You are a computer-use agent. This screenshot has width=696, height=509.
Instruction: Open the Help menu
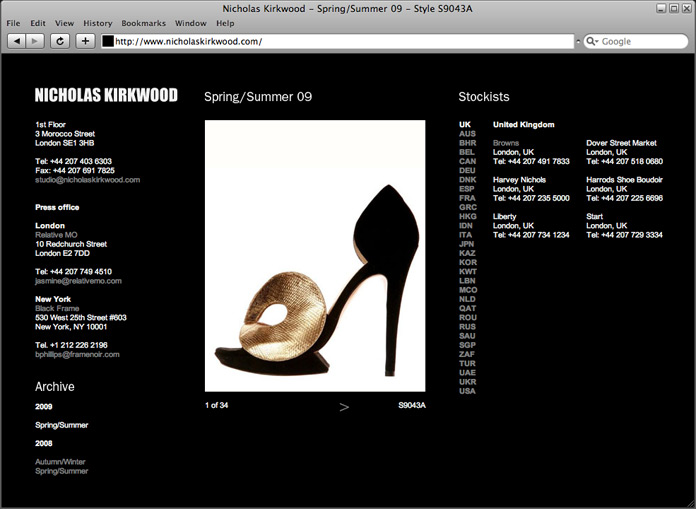coord(225,23)
